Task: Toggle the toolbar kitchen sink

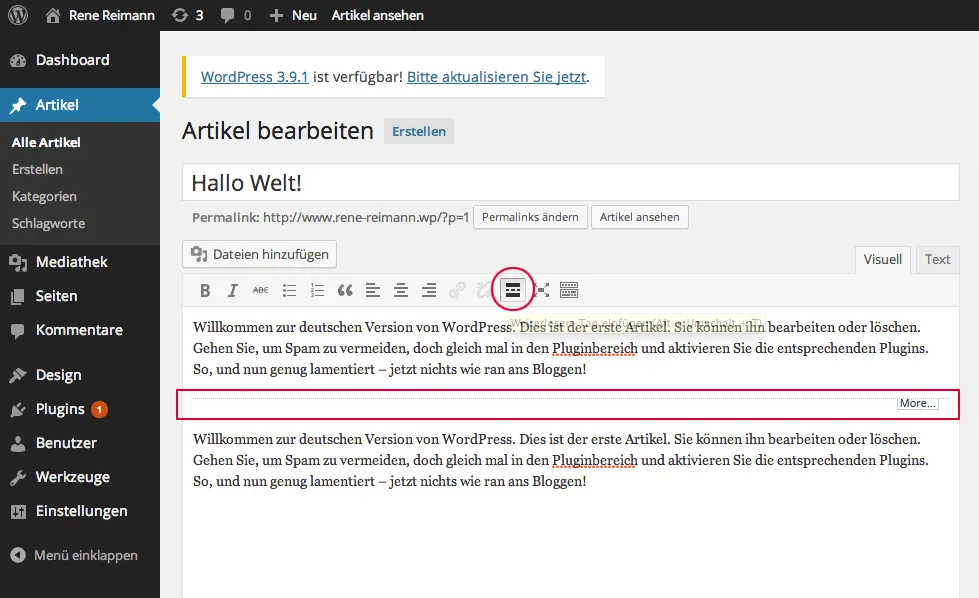Action: tap(569, 290)
